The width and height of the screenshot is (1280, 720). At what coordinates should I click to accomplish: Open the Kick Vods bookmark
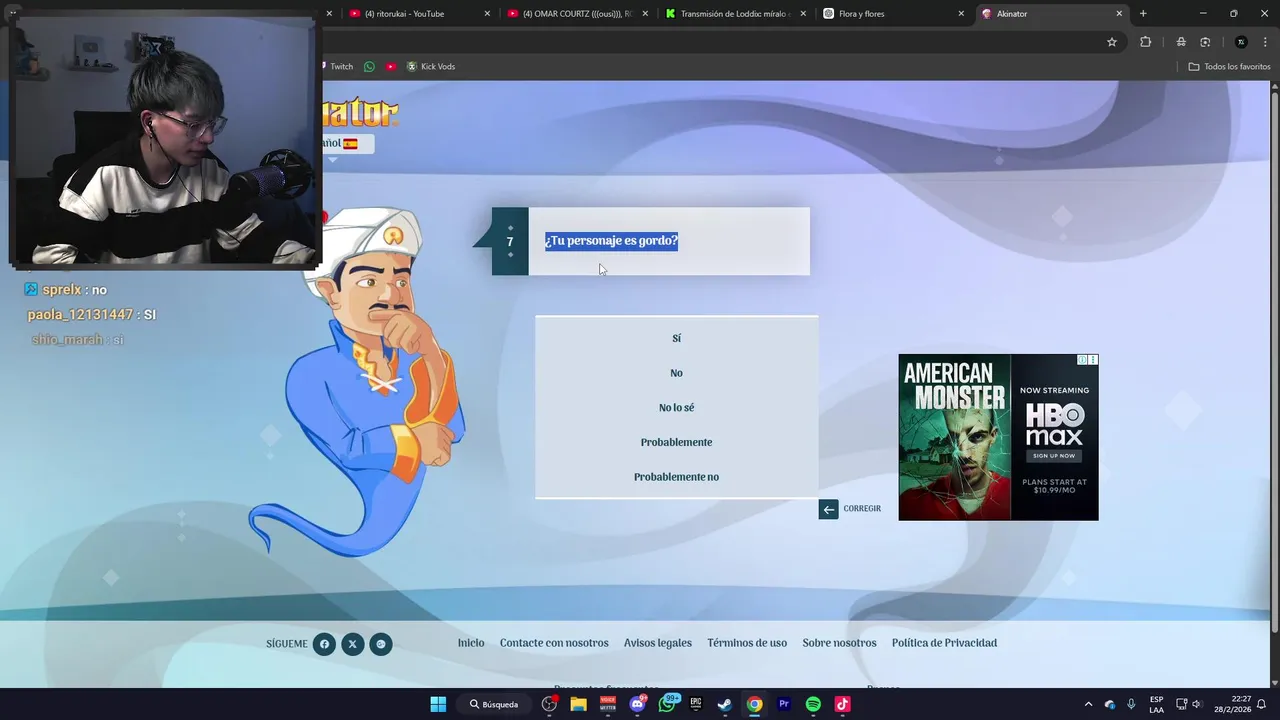(x=431, y=67)
